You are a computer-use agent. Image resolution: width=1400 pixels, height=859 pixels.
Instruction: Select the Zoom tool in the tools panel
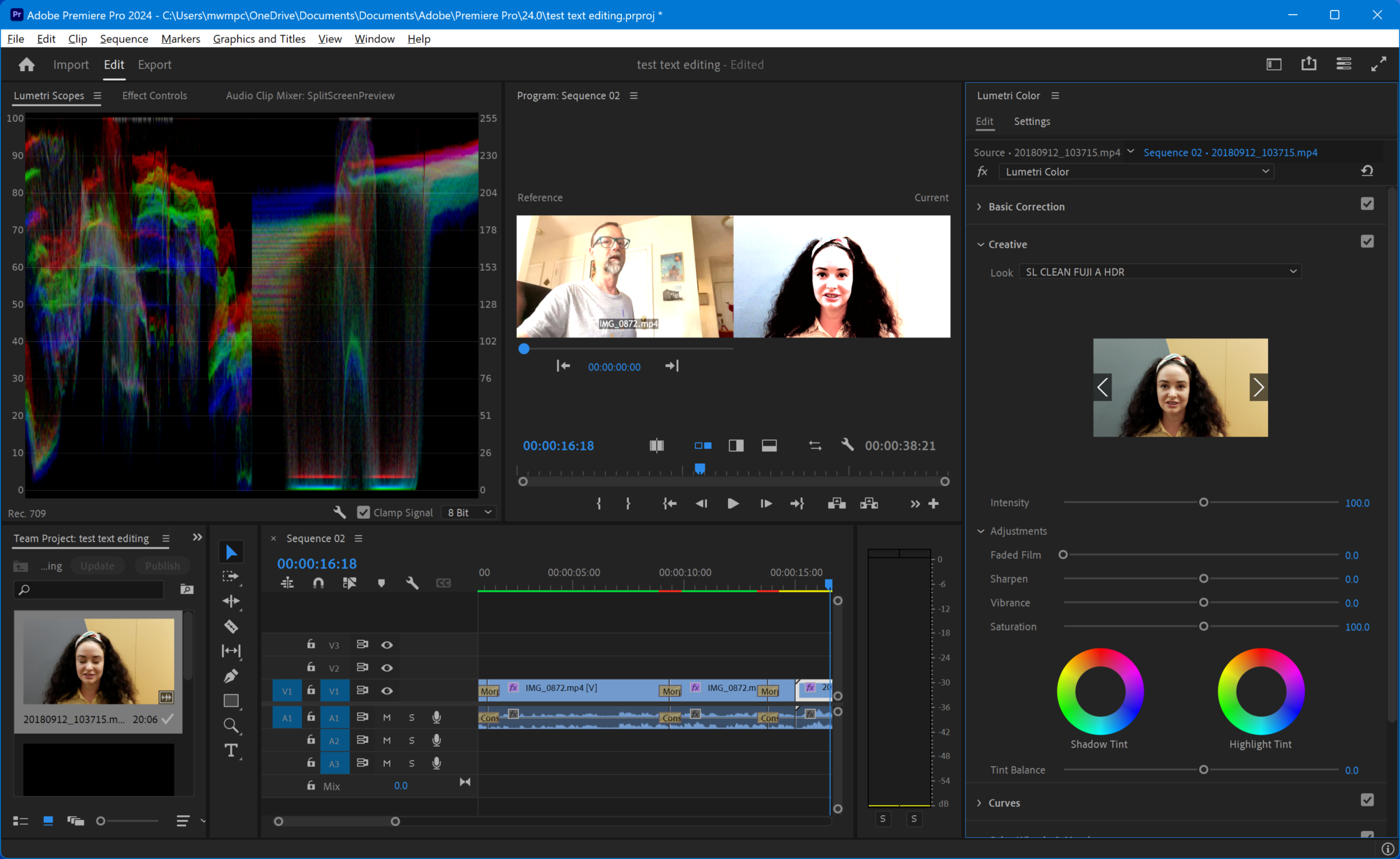pos(230,726)
